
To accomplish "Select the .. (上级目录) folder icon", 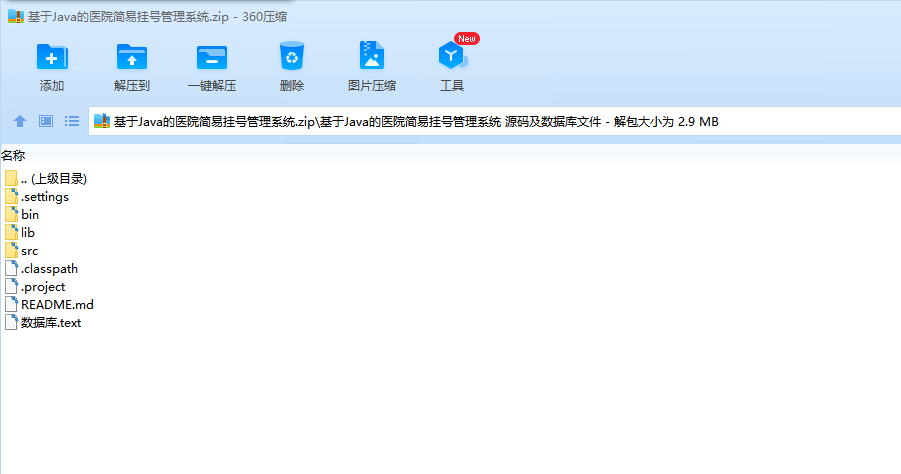I will pos(11,179).
